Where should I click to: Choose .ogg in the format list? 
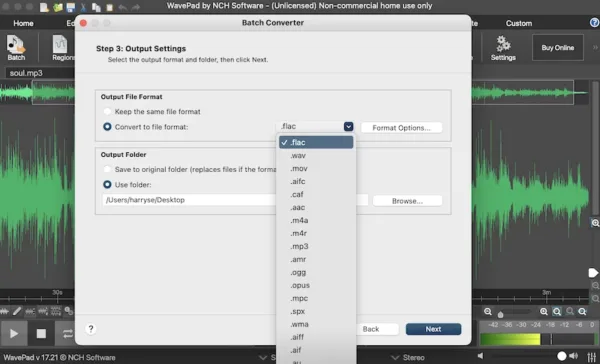point(316,273)
